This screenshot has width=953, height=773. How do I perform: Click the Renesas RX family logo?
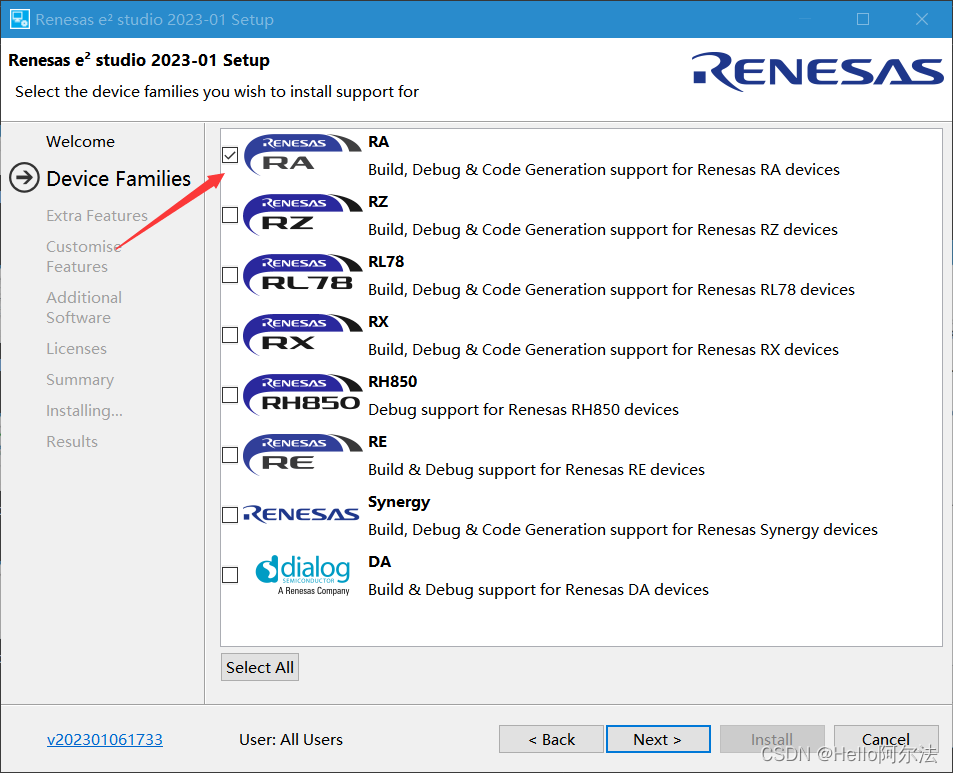(301, 335)
